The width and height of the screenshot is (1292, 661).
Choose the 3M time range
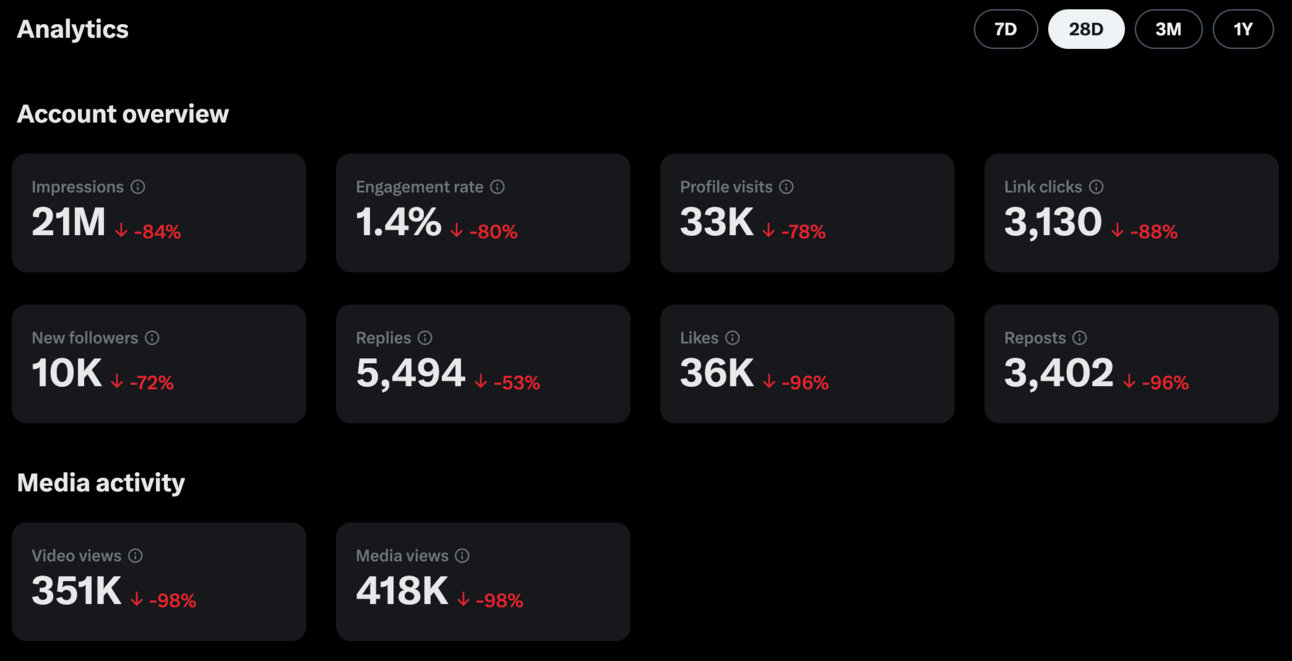coord(1168,29)
